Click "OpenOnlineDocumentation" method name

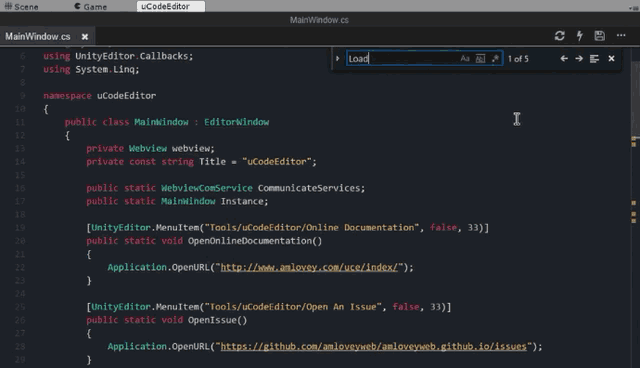tap(251, 241)
